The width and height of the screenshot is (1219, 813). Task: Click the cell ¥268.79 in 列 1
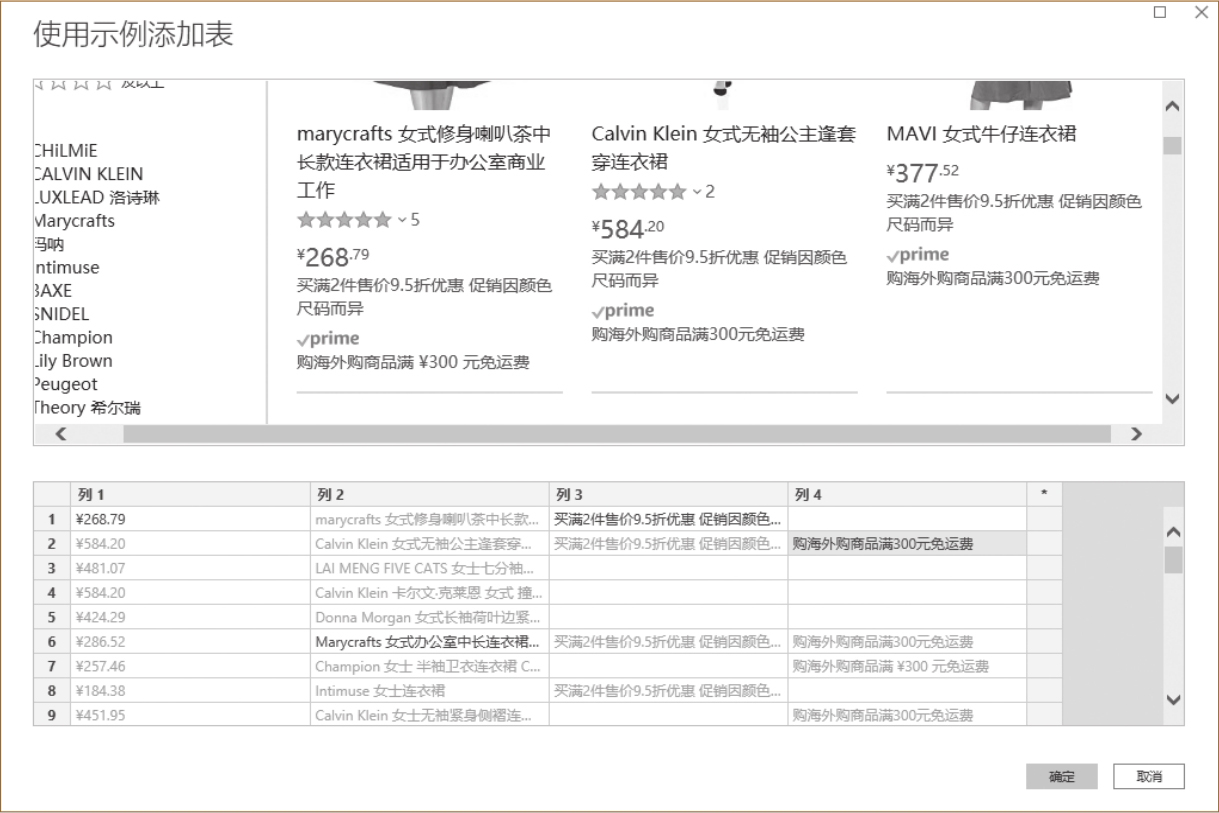pyautogui.click(x=191, y=519)
